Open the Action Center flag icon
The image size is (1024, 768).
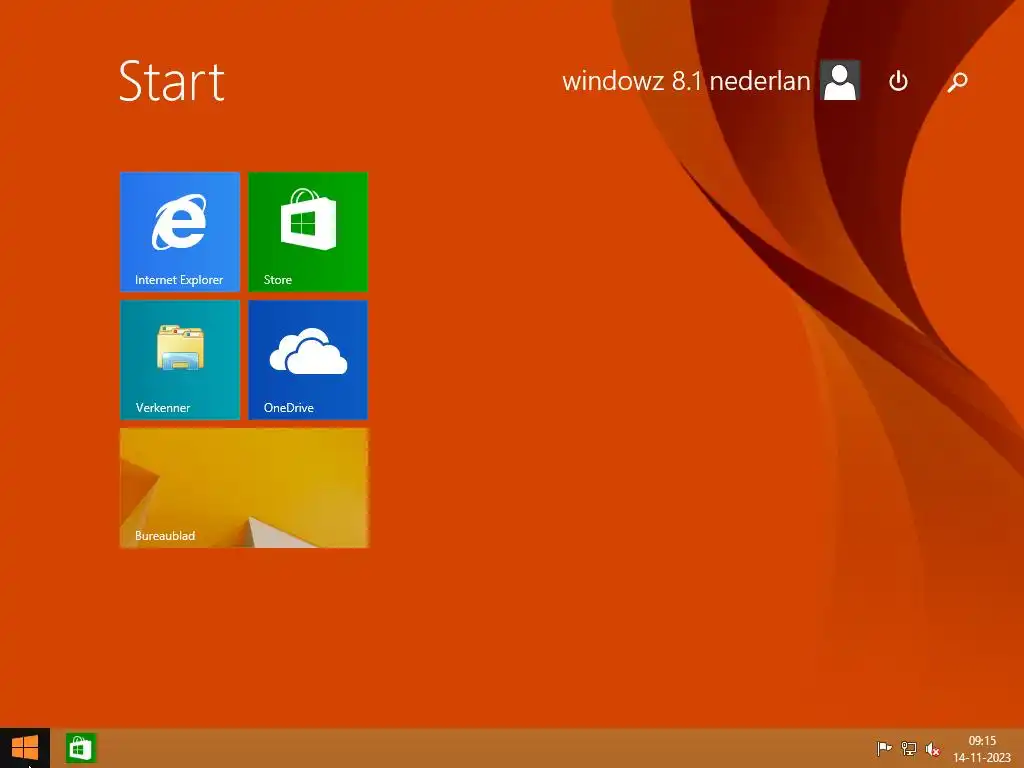tap(884, 748)
